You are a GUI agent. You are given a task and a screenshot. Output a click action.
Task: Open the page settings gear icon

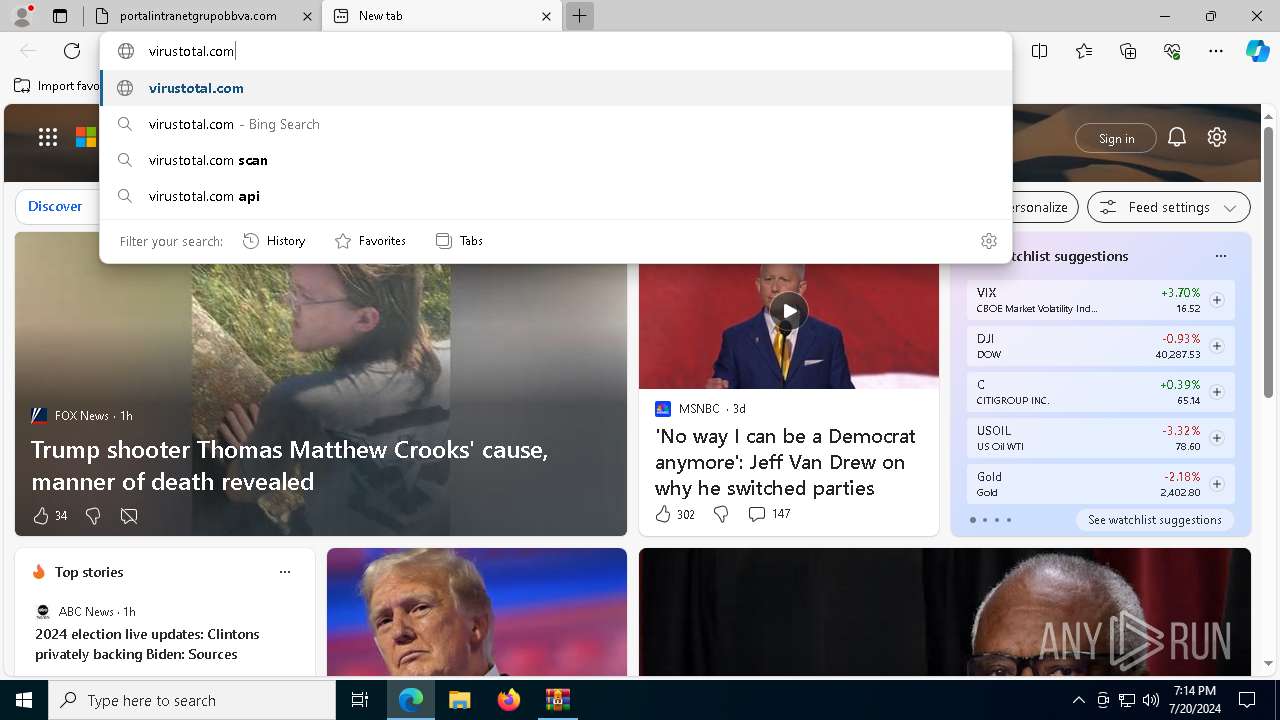1217,138
